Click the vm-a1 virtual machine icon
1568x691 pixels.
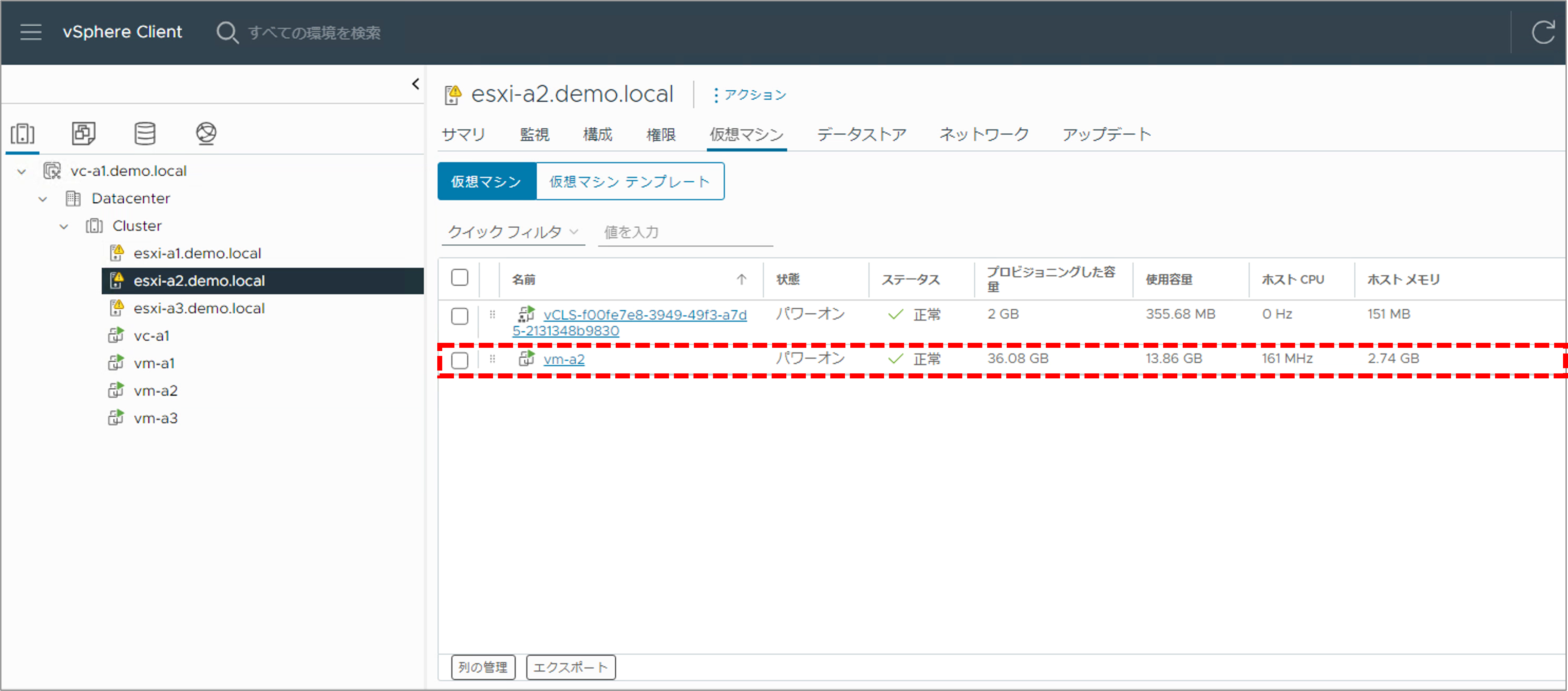point(116,363)
